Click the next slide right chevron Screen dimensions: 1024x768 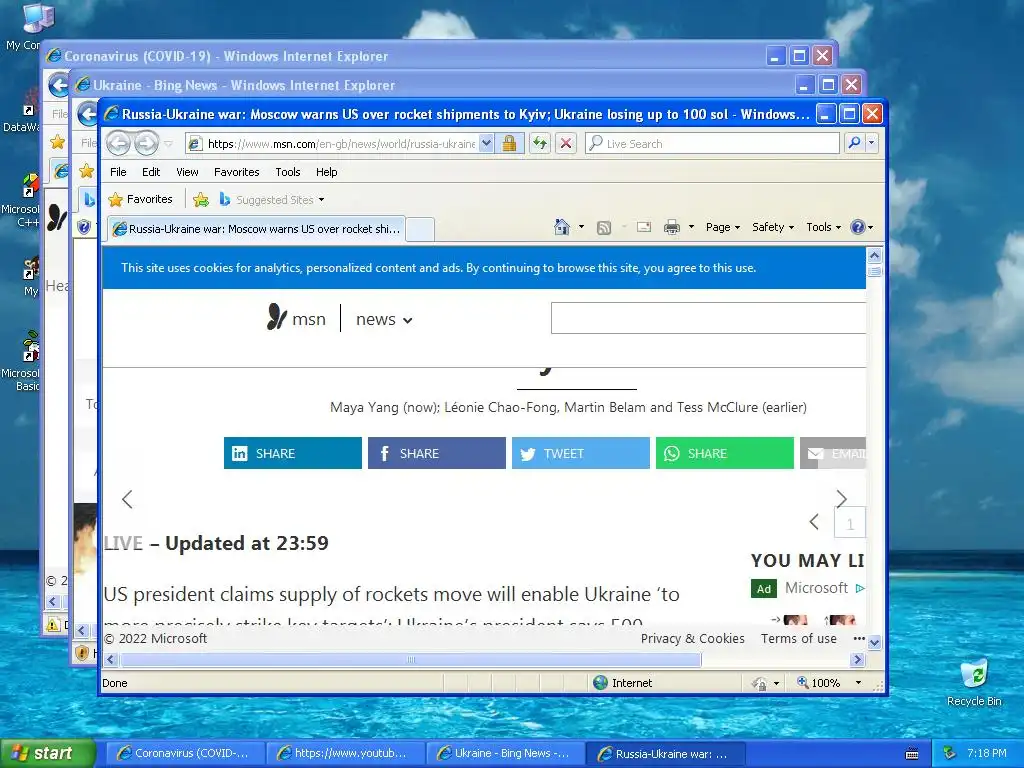842,499
